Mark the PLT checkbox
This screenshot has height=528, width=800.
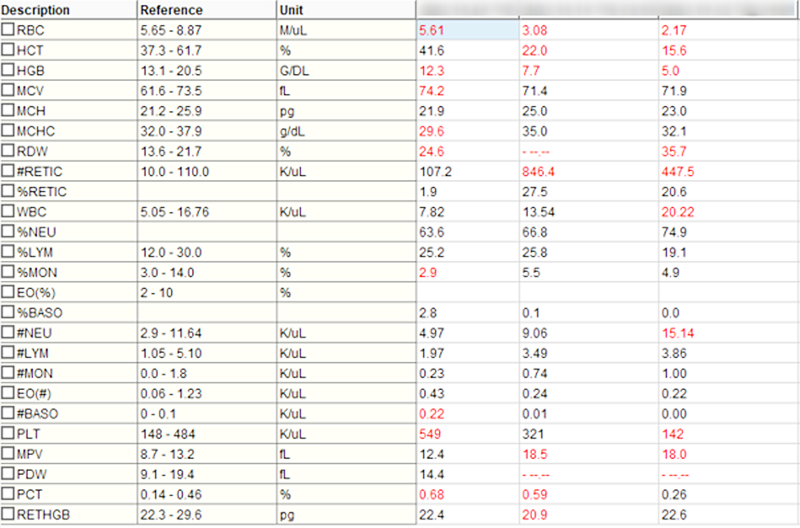(x=9, y=435)
